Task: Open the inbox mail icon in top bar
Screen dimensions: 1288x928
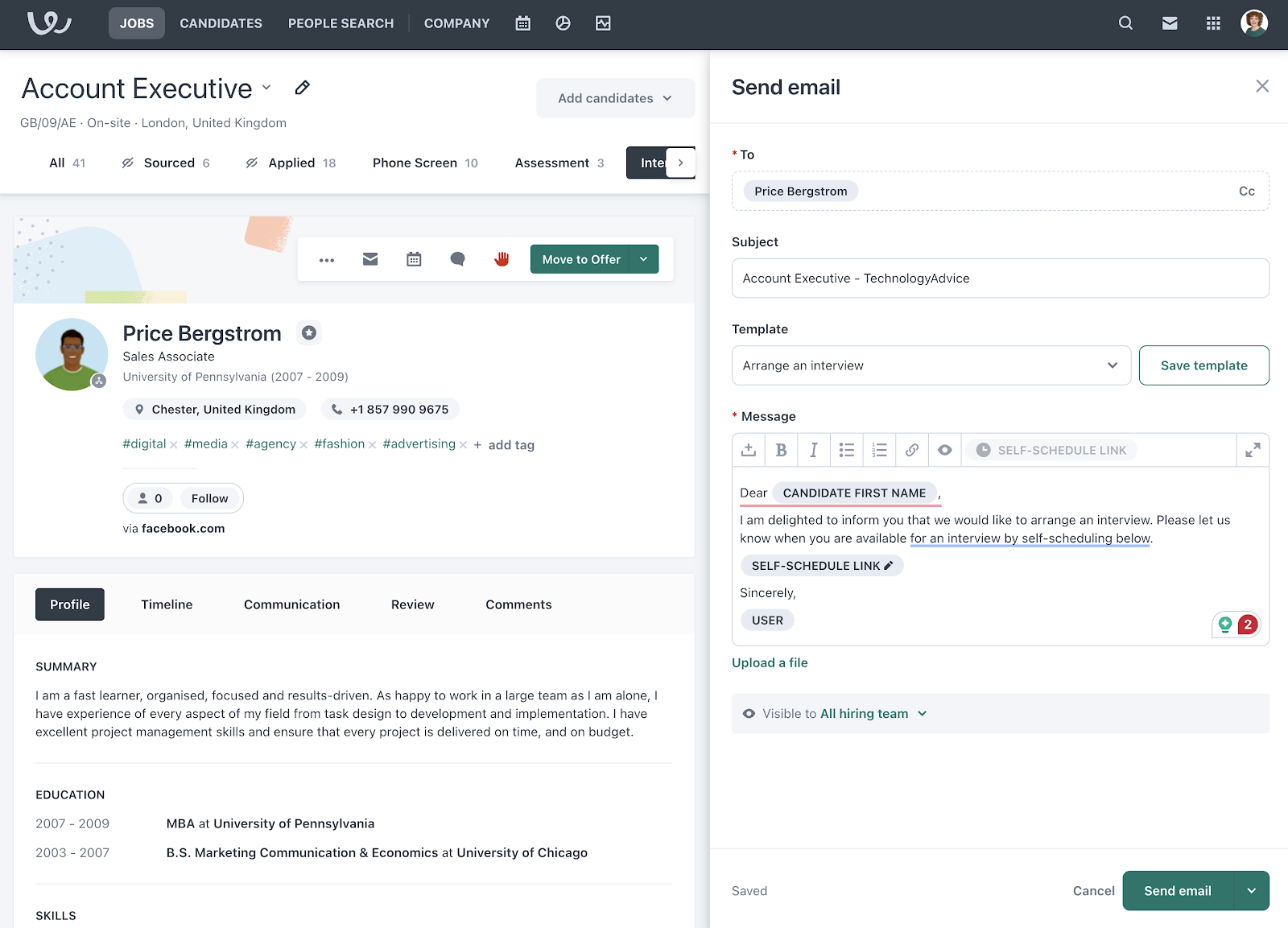Action: (x=1170, y=23)
